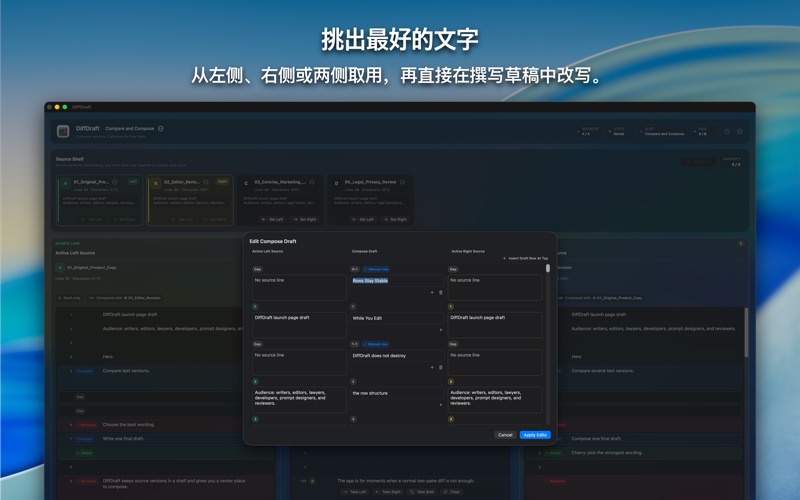Click "The app is for moments" compose line
The image size is (800, 500).
pyautogui.click(x=406, y=481)
